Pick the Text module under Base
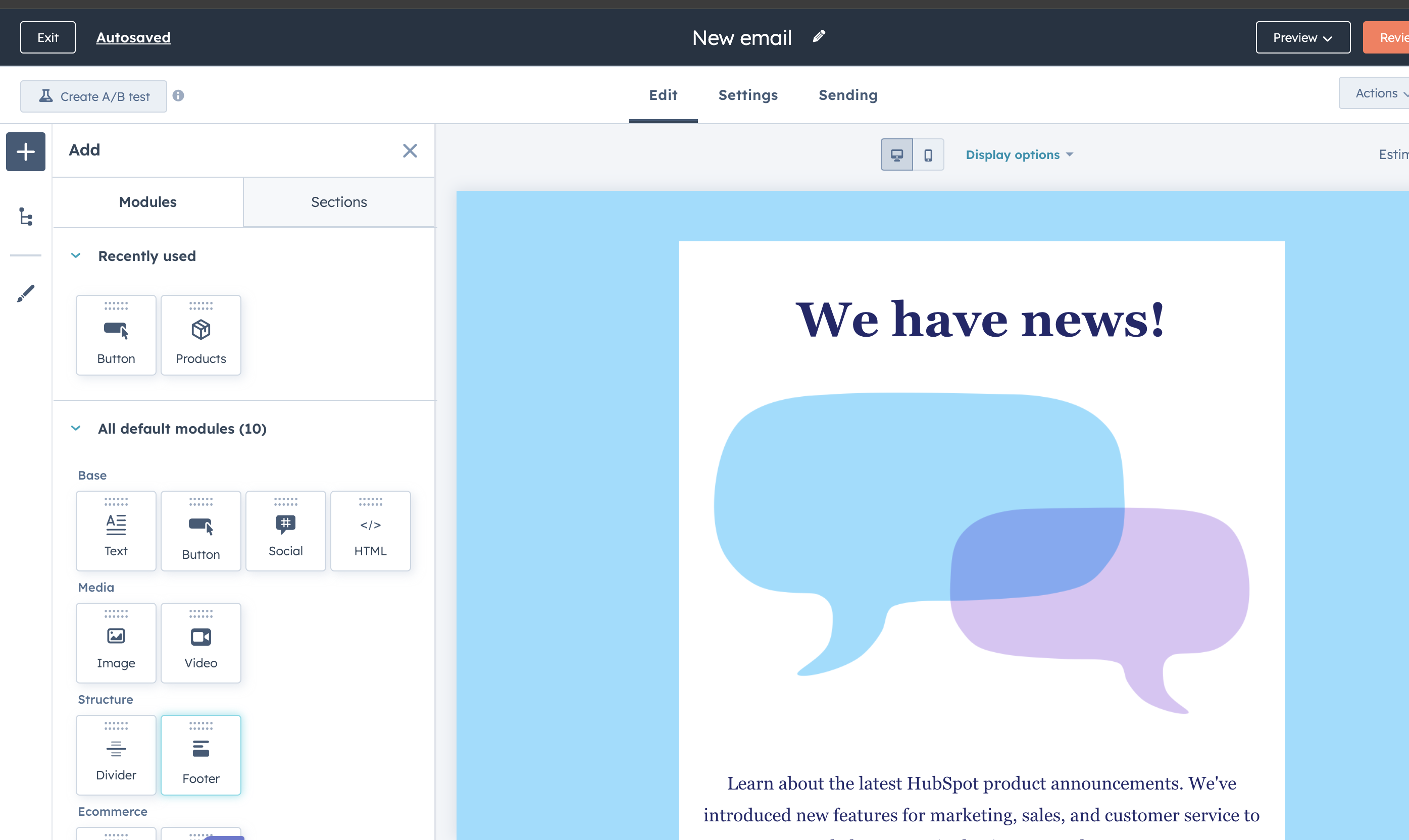Viewport: 1409px width, 840px height. click(x=116, y=531)
